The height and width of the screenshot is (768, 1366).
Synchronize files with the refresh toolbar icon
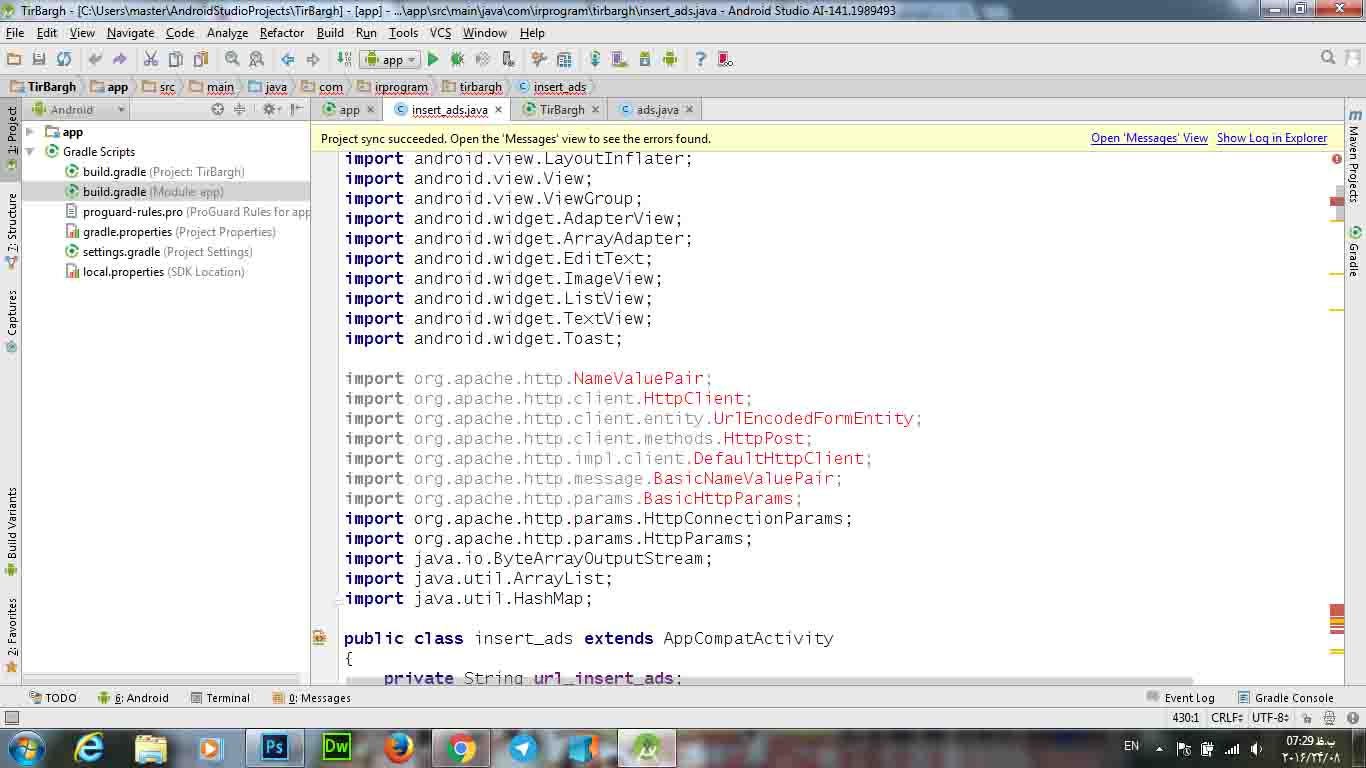pyautogui.click(x=64, y=60)
